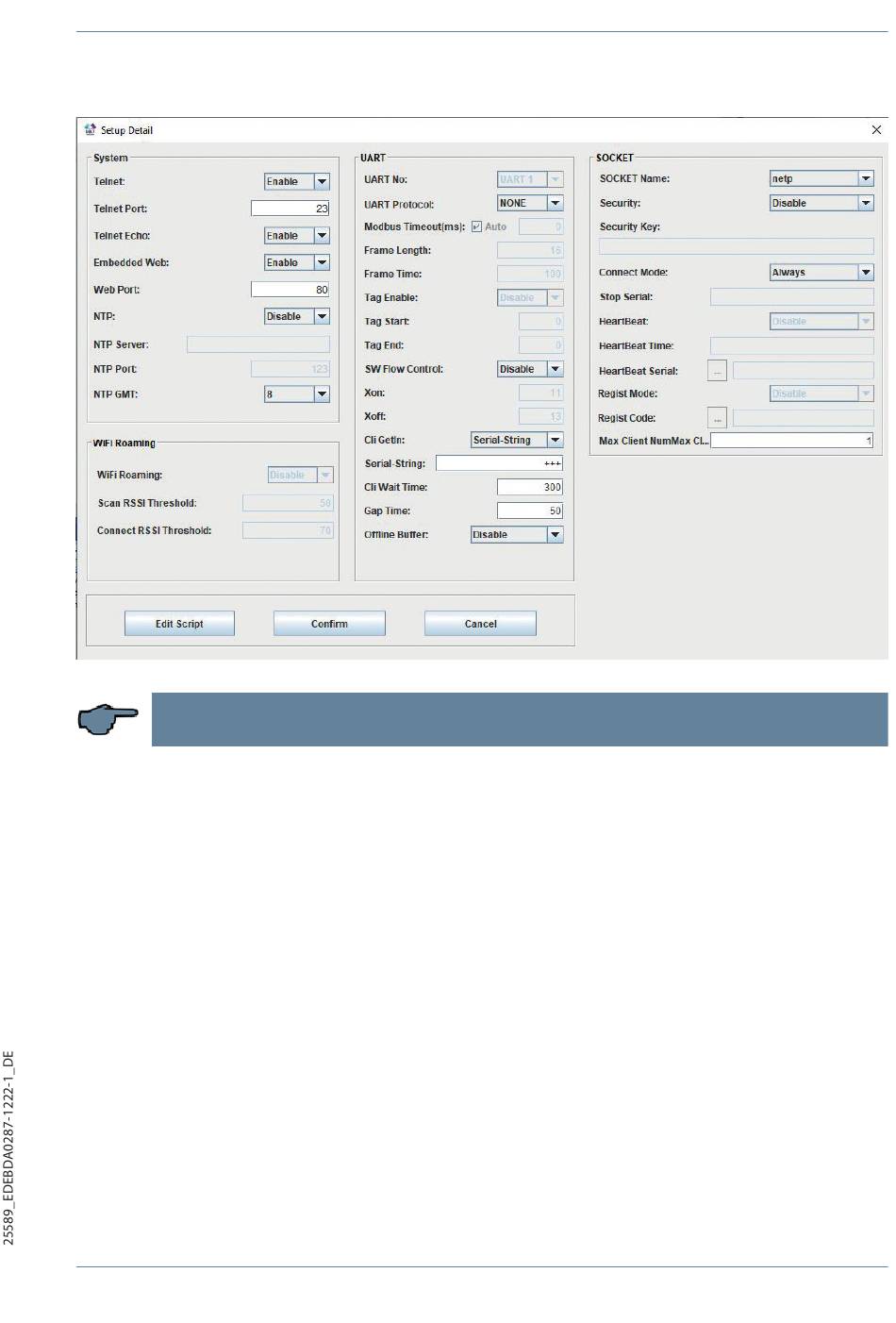
Task: Open the UART No dropdown
Action: click(x=530, y=179)
